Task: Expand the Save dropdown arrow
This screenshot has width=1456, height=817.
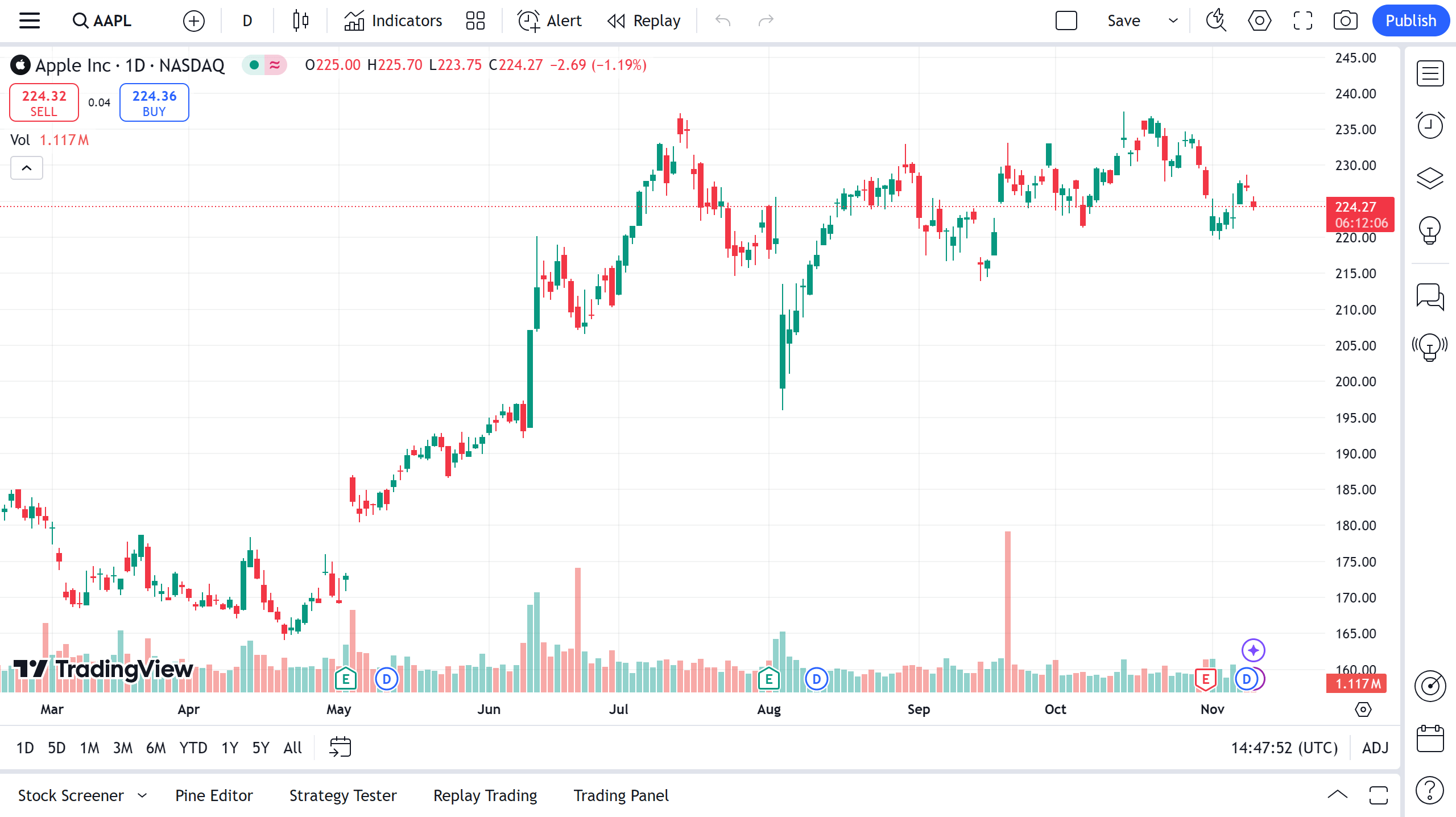Action: click(x=1173, y=21)
